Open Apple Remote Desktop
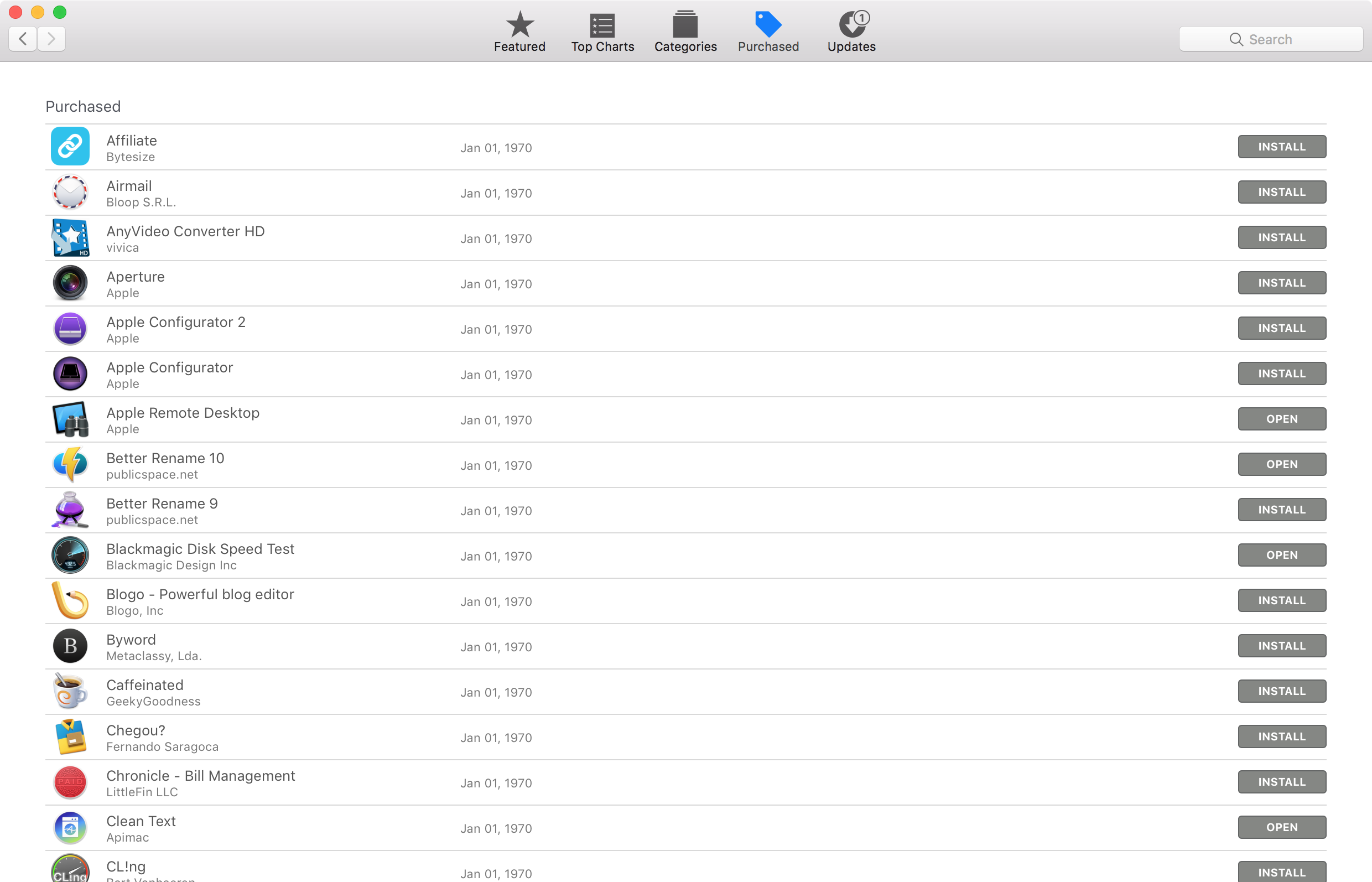The width and height of the screenshot is (1372, 882). tap(1281, 419)
